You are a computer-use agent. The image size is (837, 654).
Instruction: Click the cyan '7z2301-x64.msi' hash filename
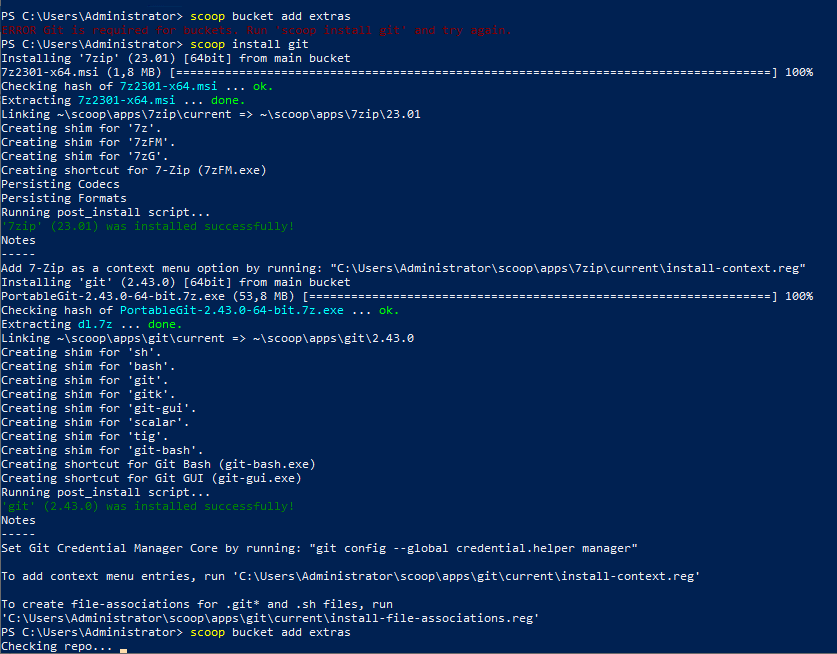coord(168,86)
